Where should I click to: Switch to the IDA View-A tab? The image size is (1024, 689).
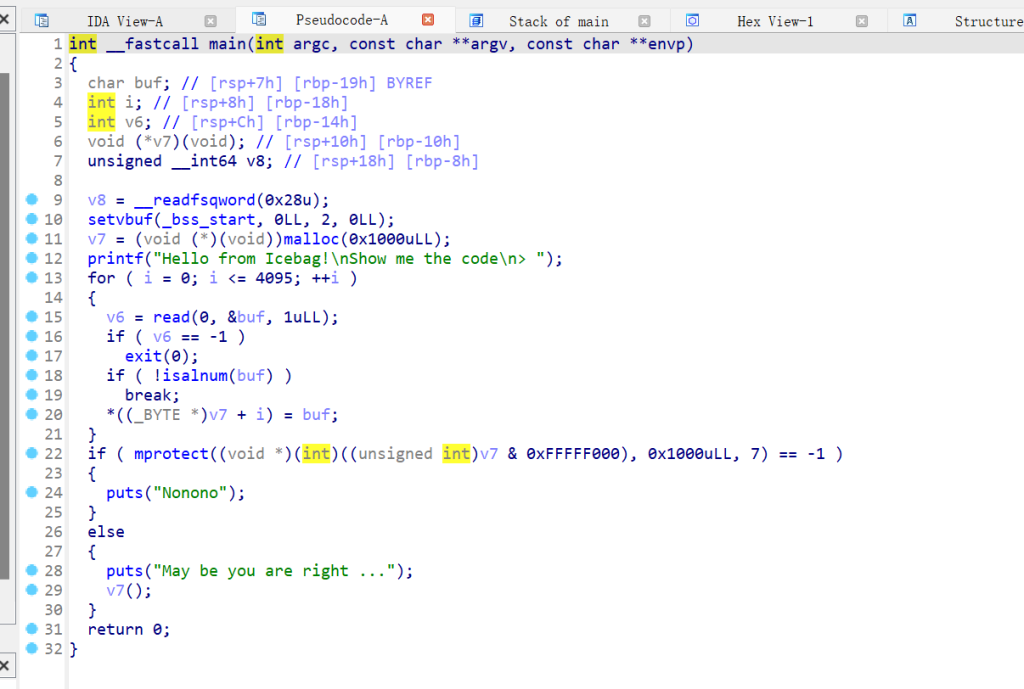click(x=127, y=21)
